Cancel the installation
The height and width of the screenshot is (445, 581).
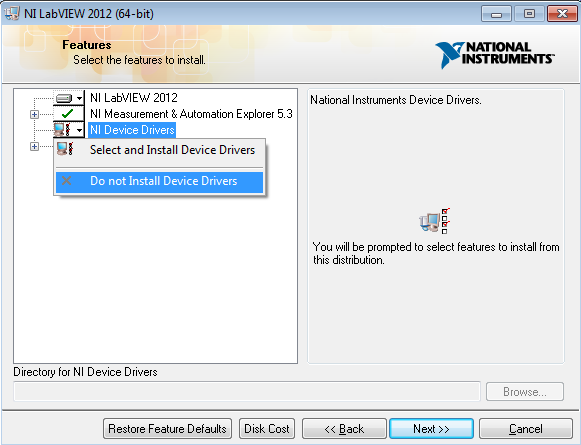(526, 429)
